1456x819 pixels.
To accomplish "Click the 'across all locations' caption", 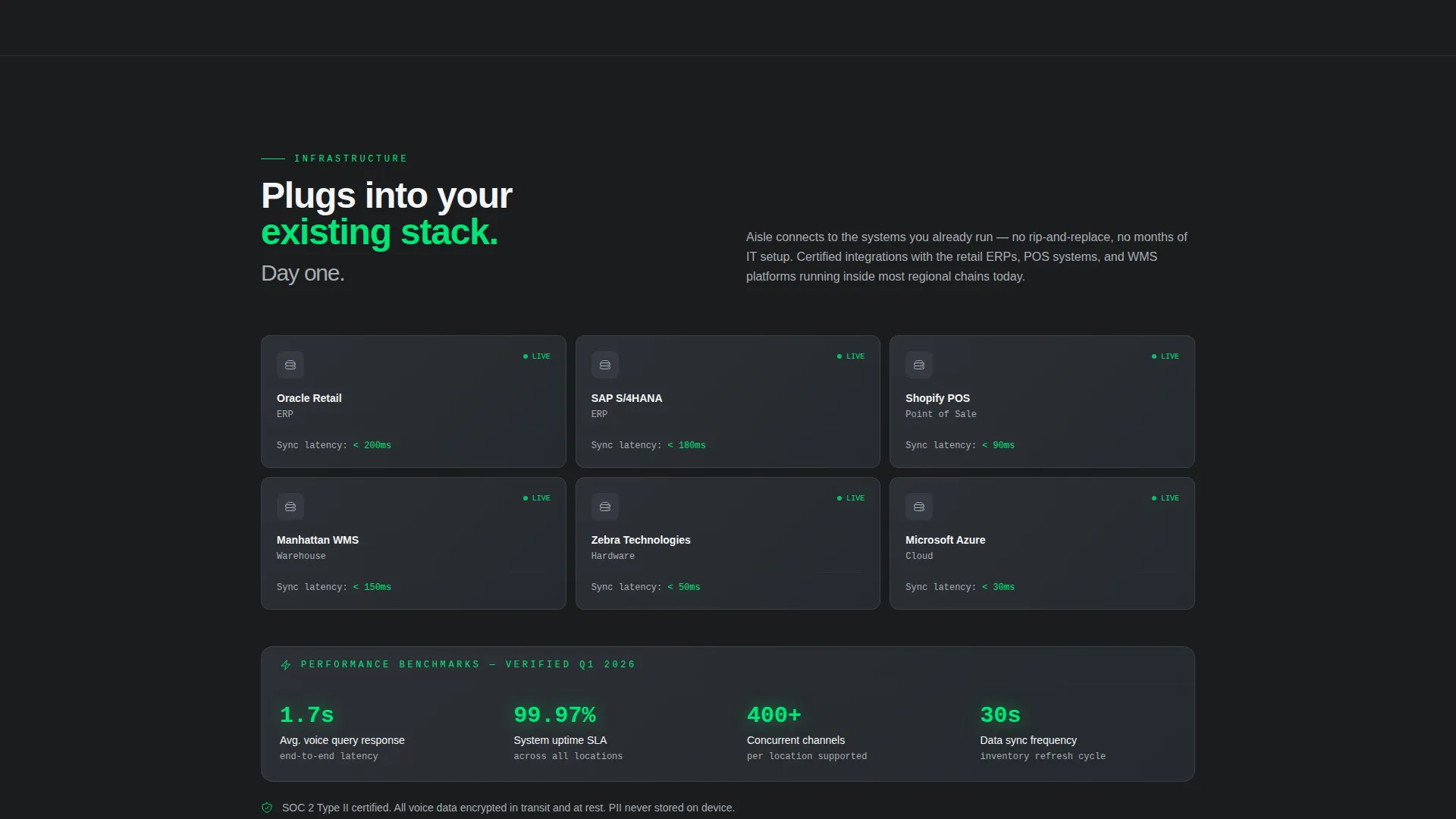I will click(x=568, y=756).
